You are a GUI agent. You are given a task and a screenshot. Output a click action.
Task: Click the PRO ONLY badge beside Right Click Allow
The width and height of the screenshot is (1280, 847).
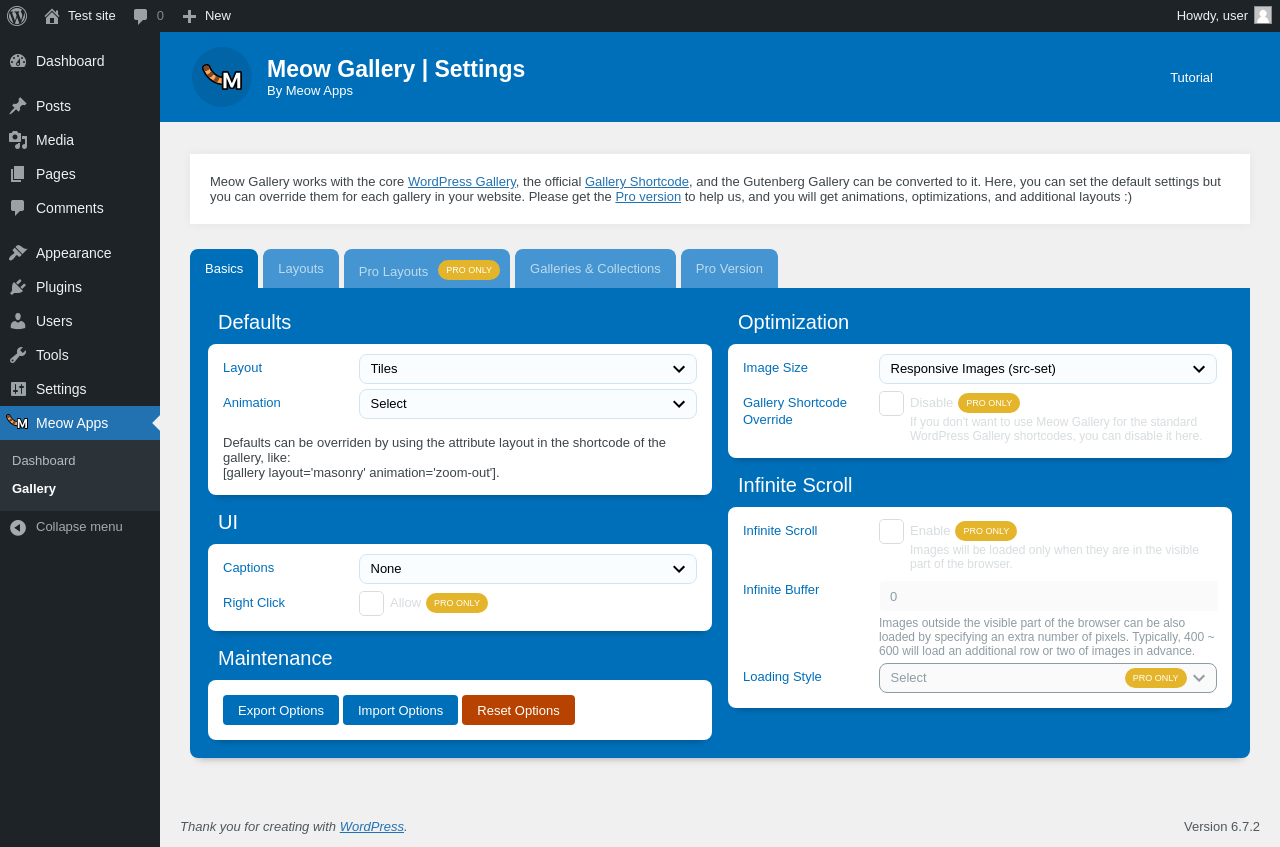(457, 603)
